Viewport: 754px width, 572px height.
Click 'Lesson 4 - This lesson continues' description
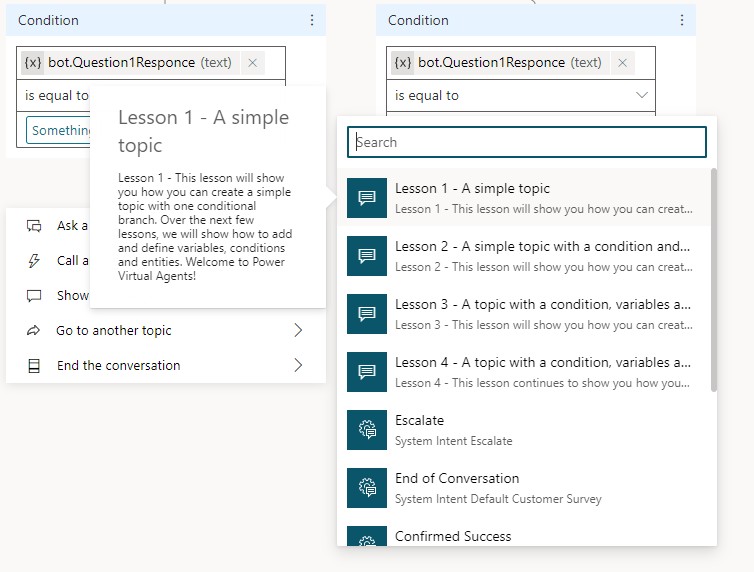point(542,383)
